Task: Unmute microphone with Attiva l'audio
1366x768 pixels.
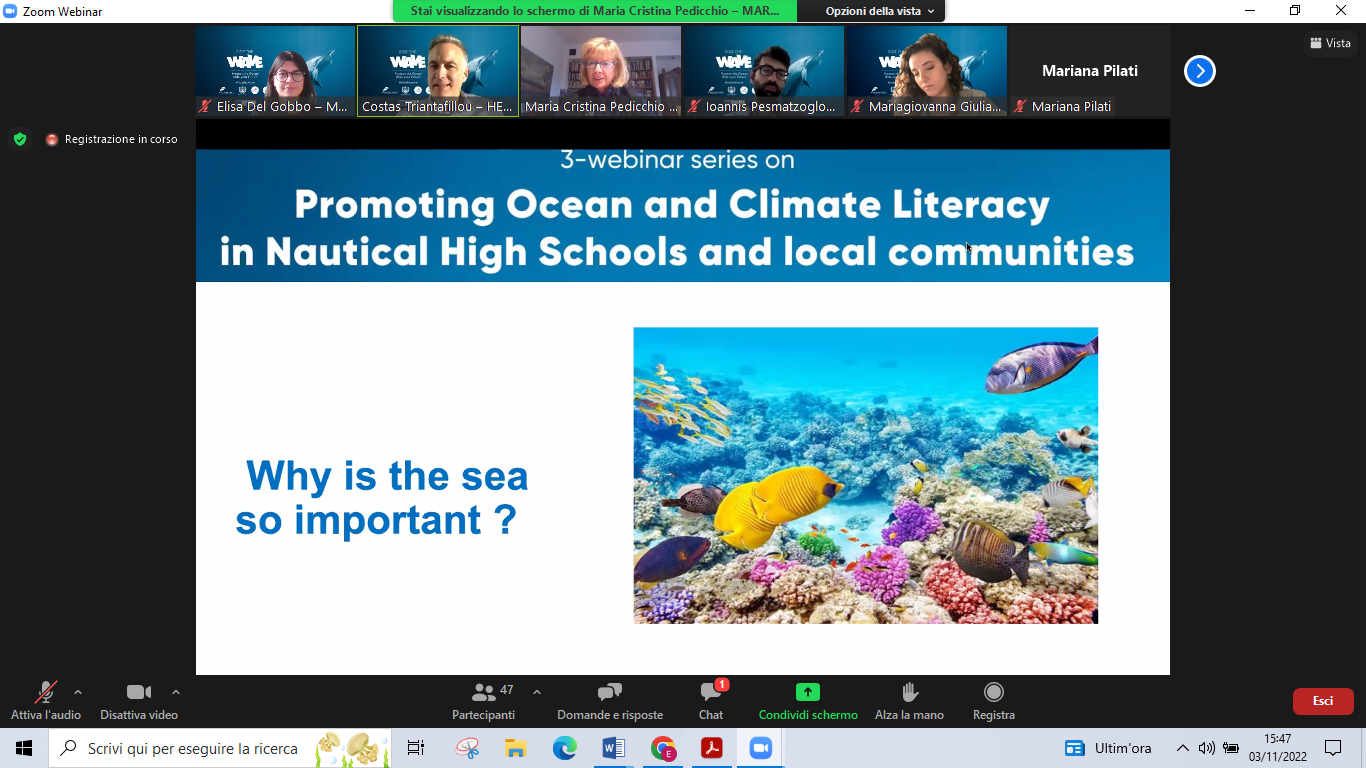Action: 45,700
